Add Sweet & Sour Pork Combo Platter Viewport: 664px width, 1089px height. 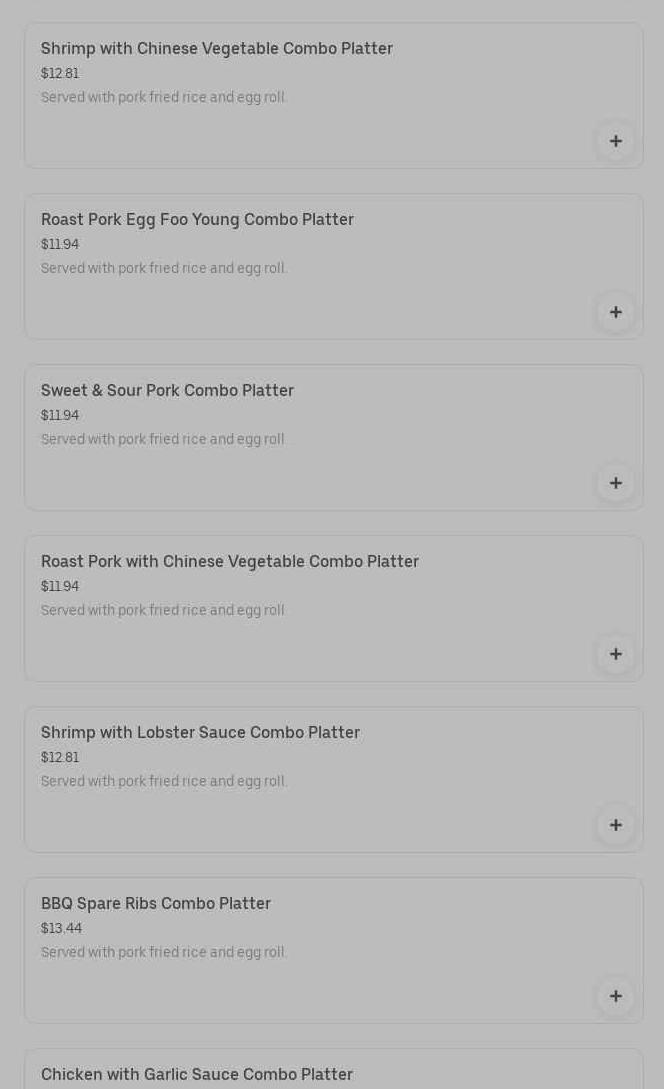(615, 483)
